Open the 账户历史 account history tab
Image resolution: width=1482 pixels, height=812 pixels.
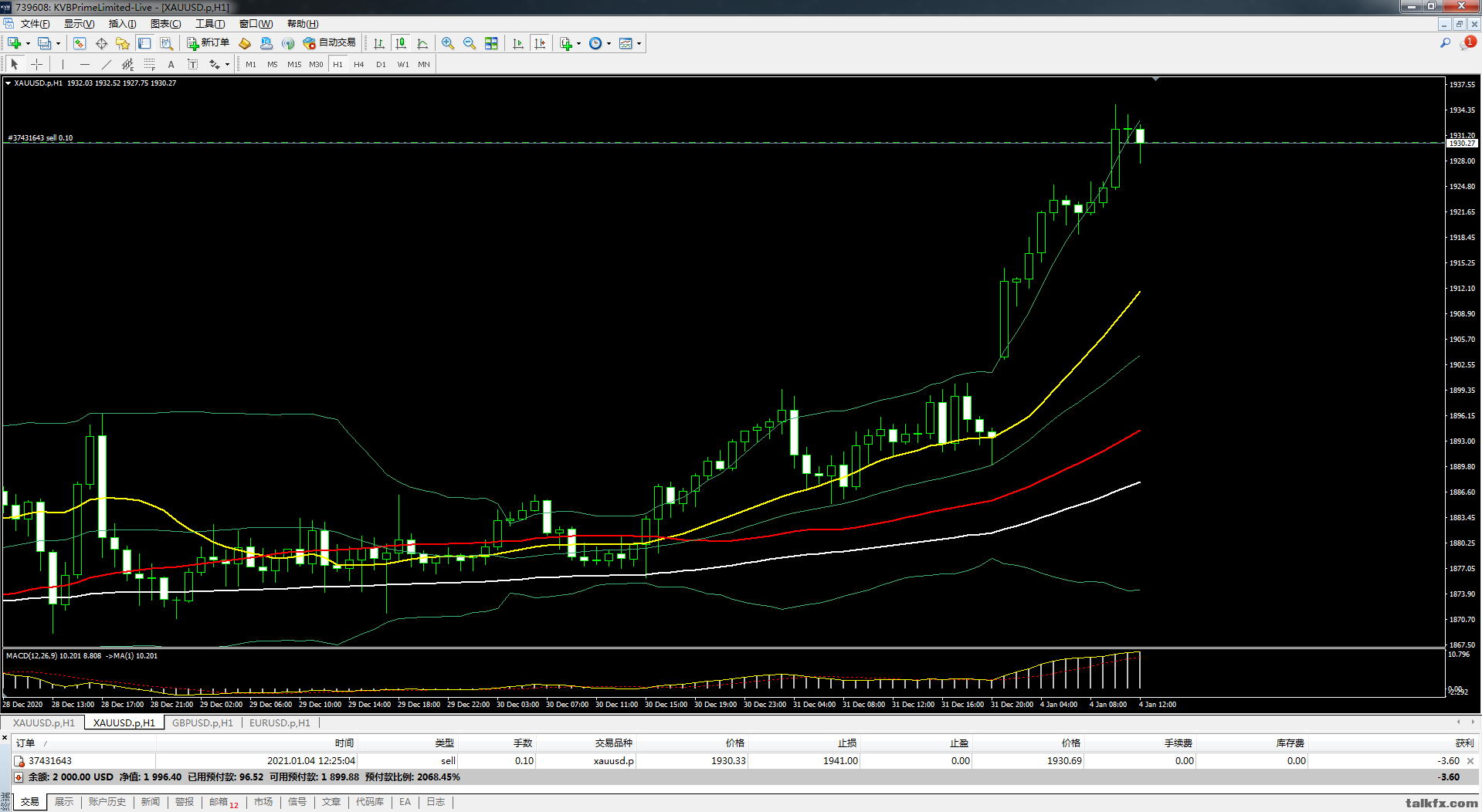[x=107, y=802]
